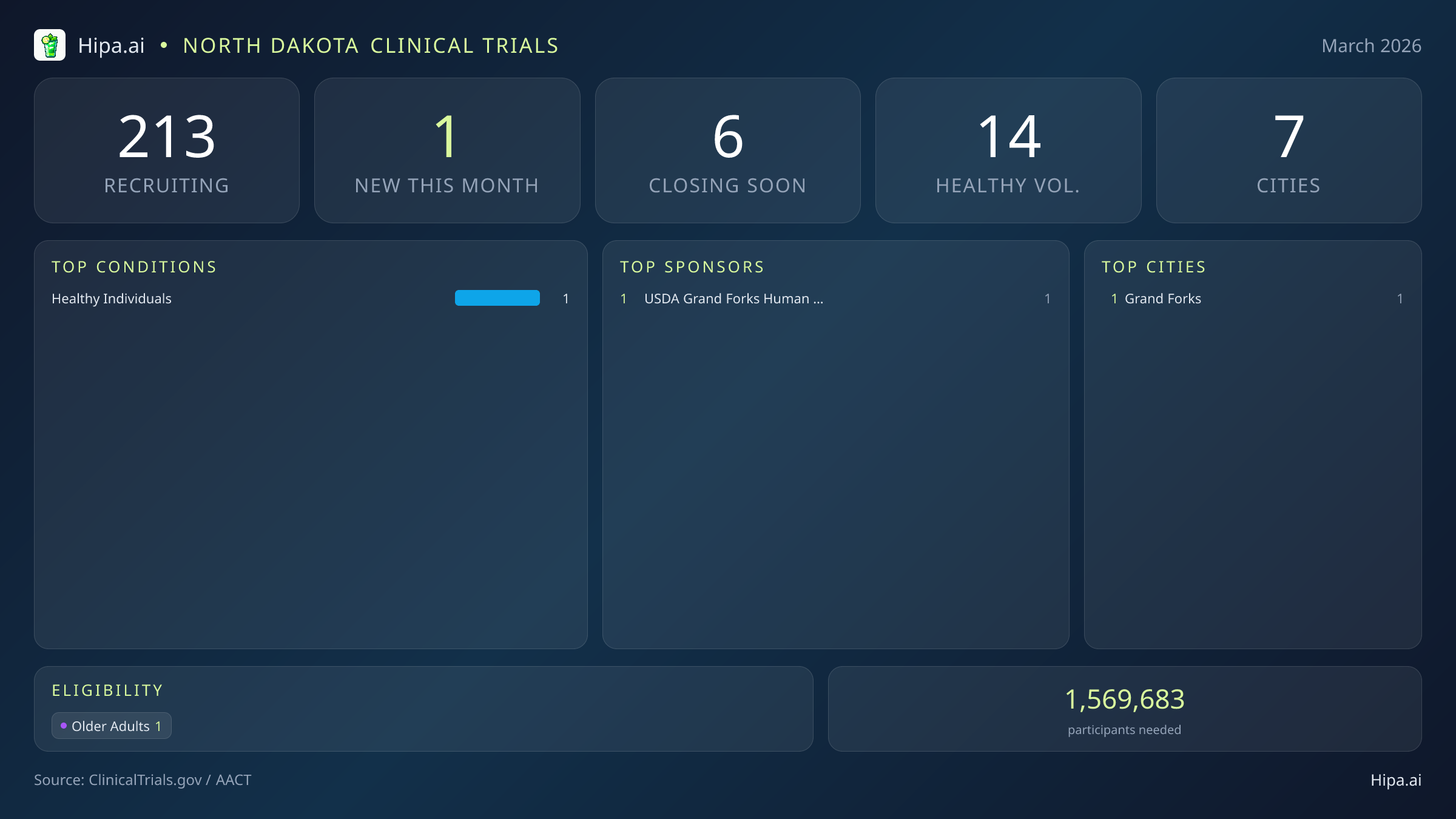Select the 213 Recruiting stat card
The width and height of the screenshot is (1456, 819).
coord(167,150)
